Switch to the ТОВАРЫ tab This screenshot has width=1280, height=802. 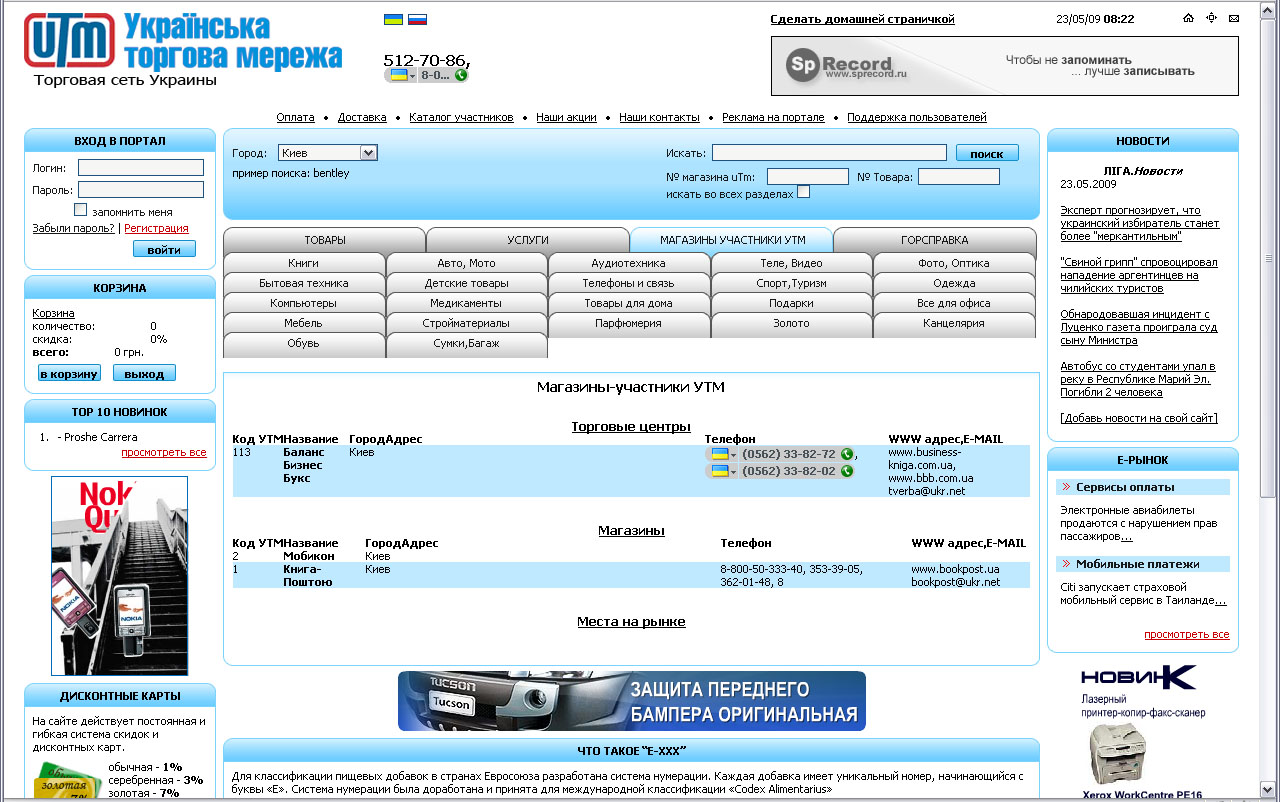(325, 240)
